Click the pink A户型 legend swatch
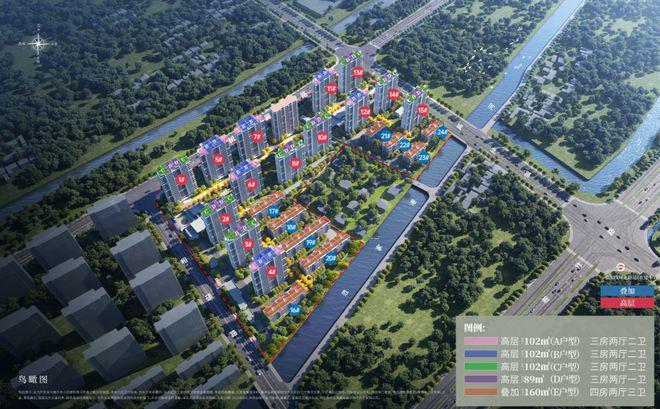This screenshot has height=409, width=660. [x=481, y=341]
